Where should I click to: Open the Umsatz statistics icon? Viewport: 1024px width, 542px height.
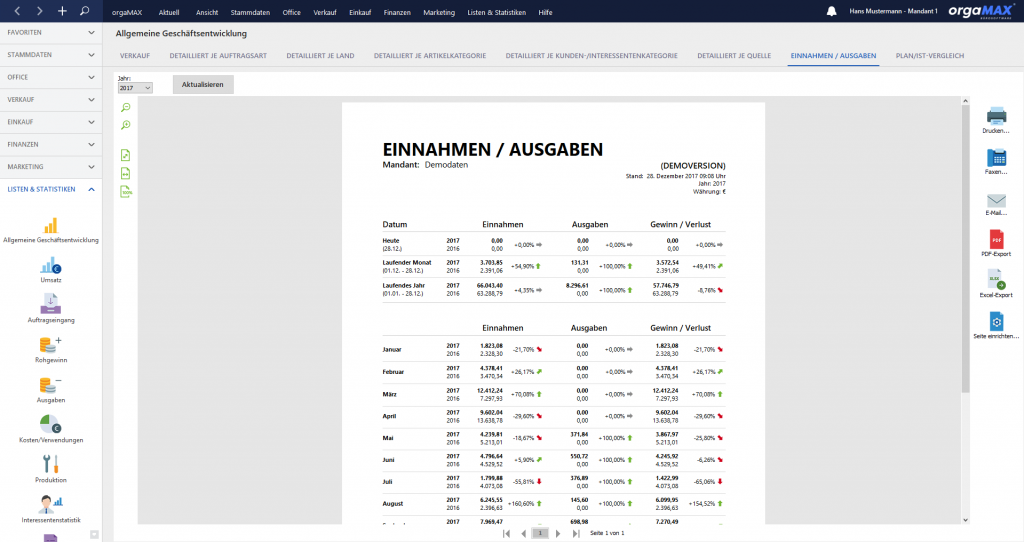[x=50, y=265]
